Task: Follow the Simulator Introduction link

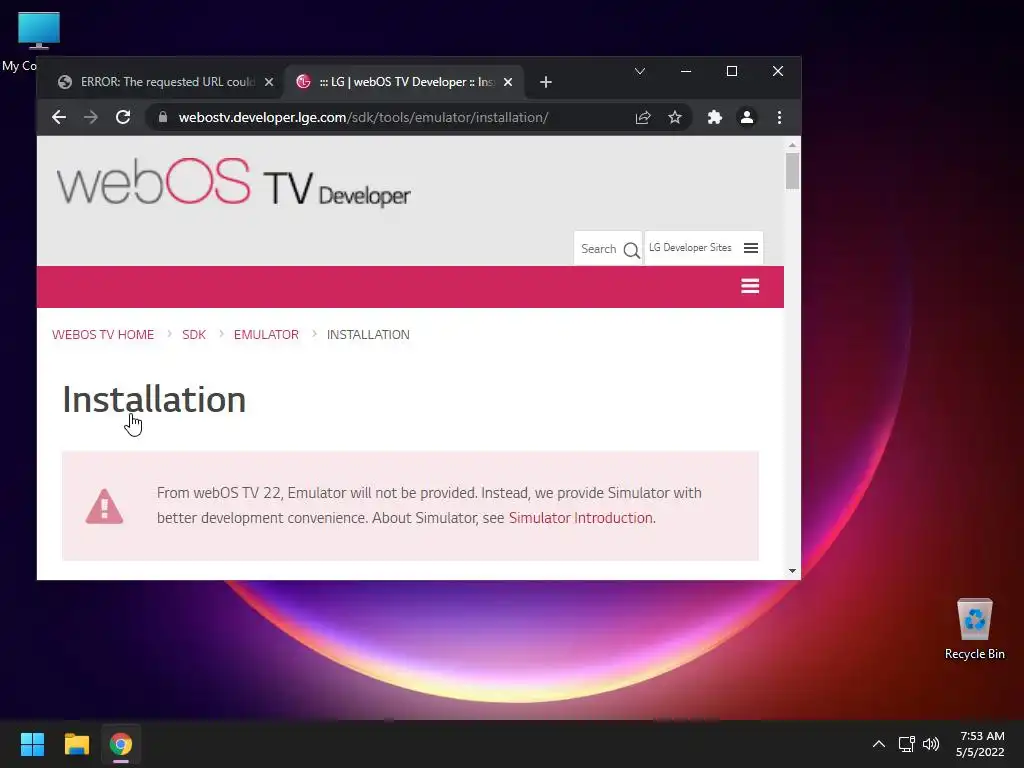Action: (x=581, y=518)
